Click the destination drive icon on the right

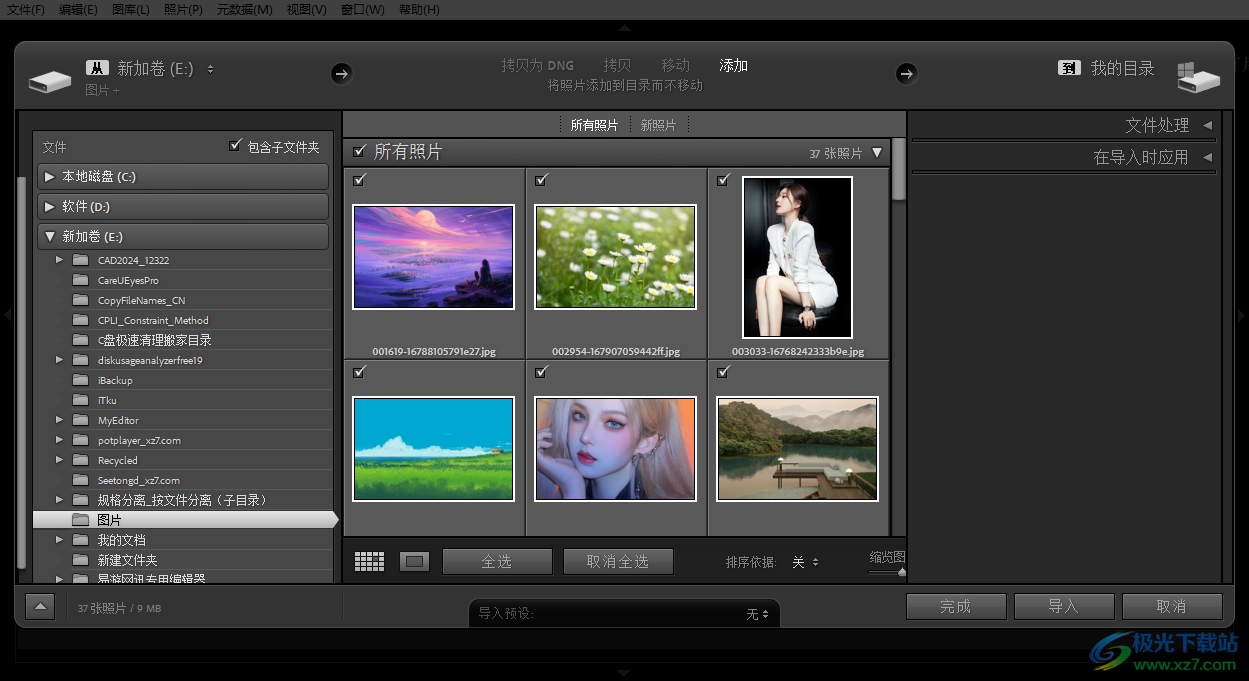(1199, 78)
